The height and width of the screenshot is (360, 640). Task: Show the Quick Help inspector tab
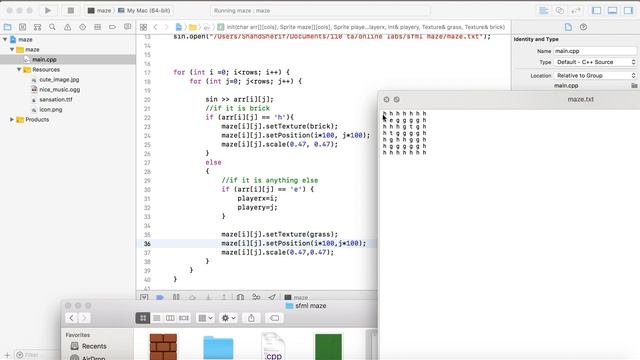point(583,27)
